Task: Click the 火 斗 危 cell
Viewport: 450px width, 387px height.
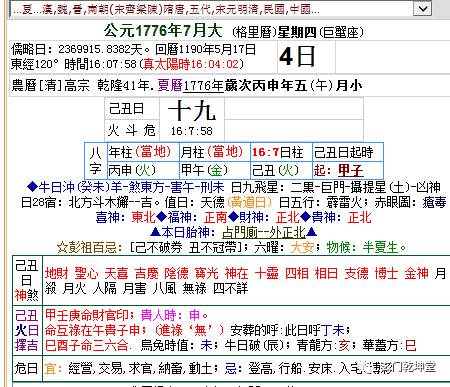Action: click(x=132, y=130)
